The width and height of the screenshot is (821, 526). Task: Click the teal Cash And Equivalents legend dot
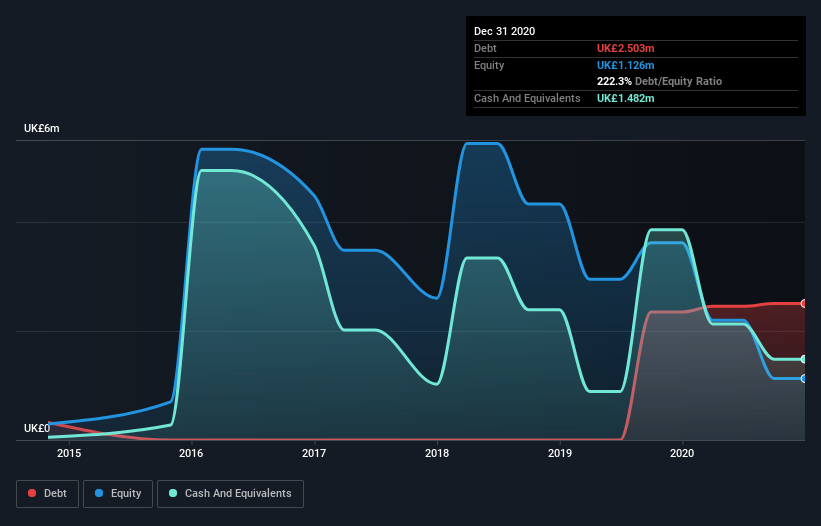point(173,493)
